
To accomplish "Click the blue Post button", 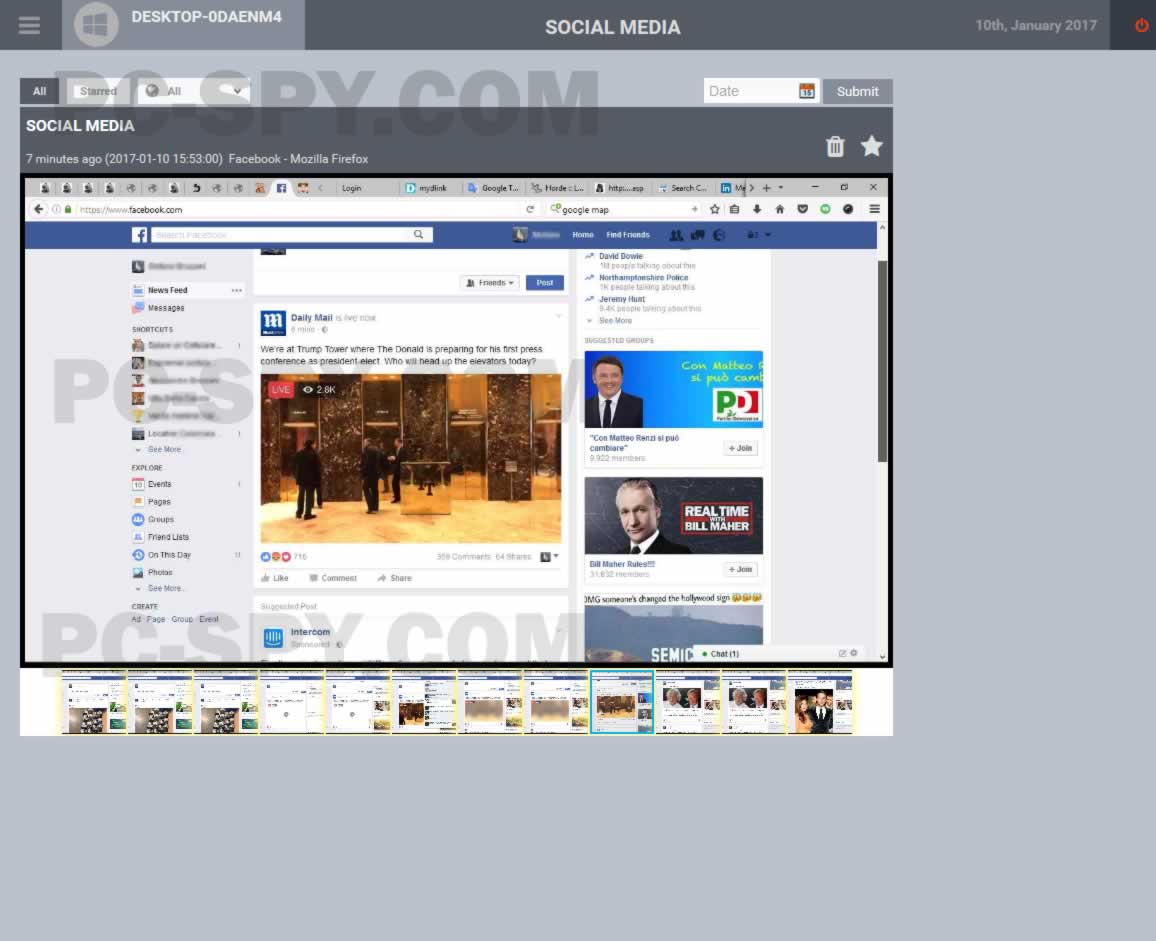I will (x=545, y=283).
